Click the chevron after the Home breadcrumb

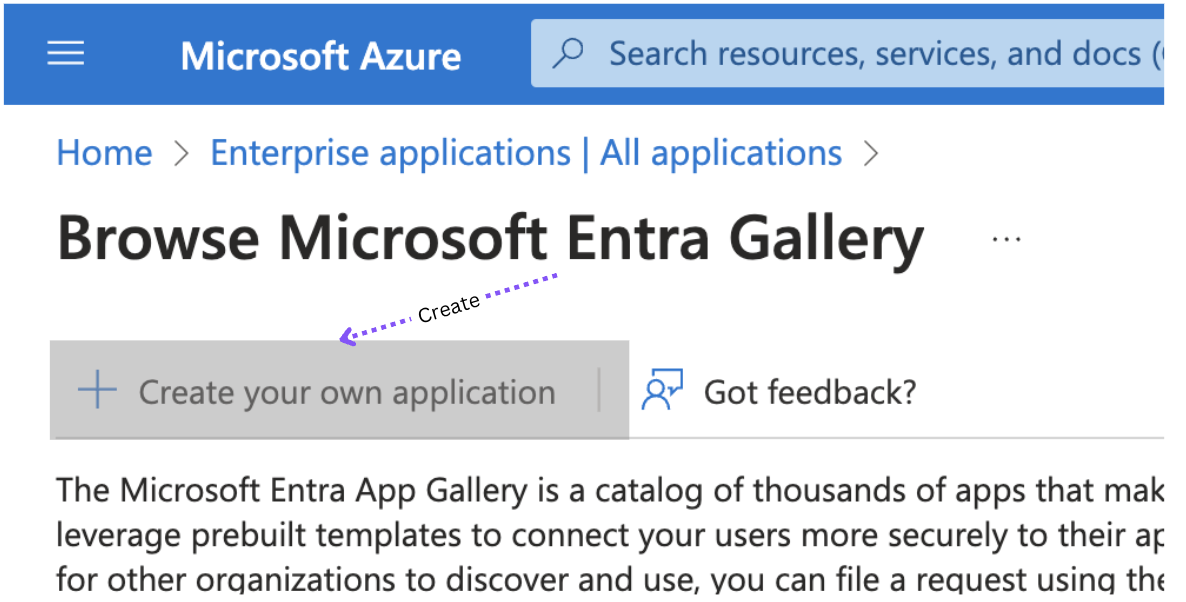point(181,153)
